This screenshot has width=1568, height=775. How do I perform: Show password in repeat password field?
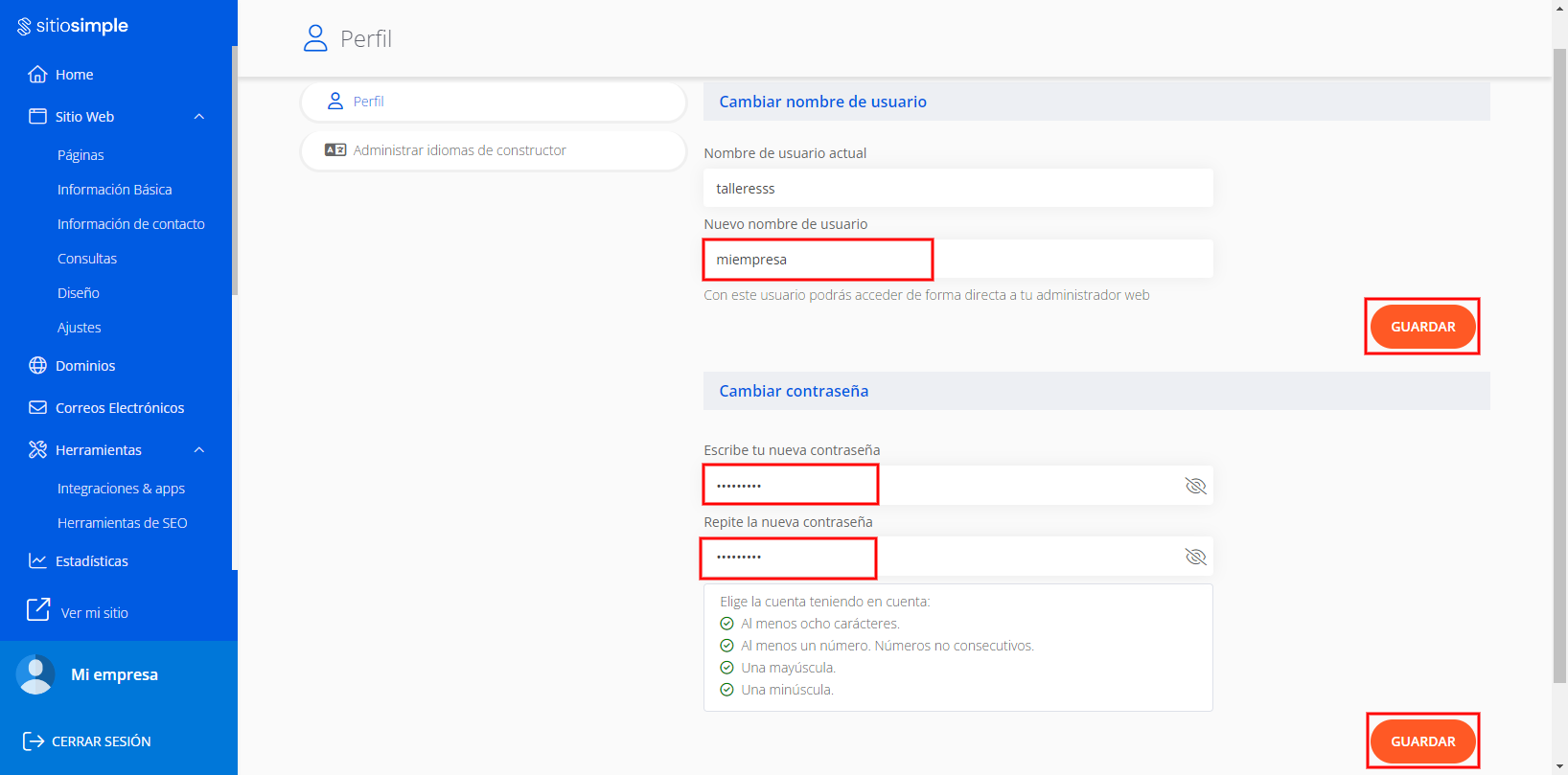(1195, 557)
